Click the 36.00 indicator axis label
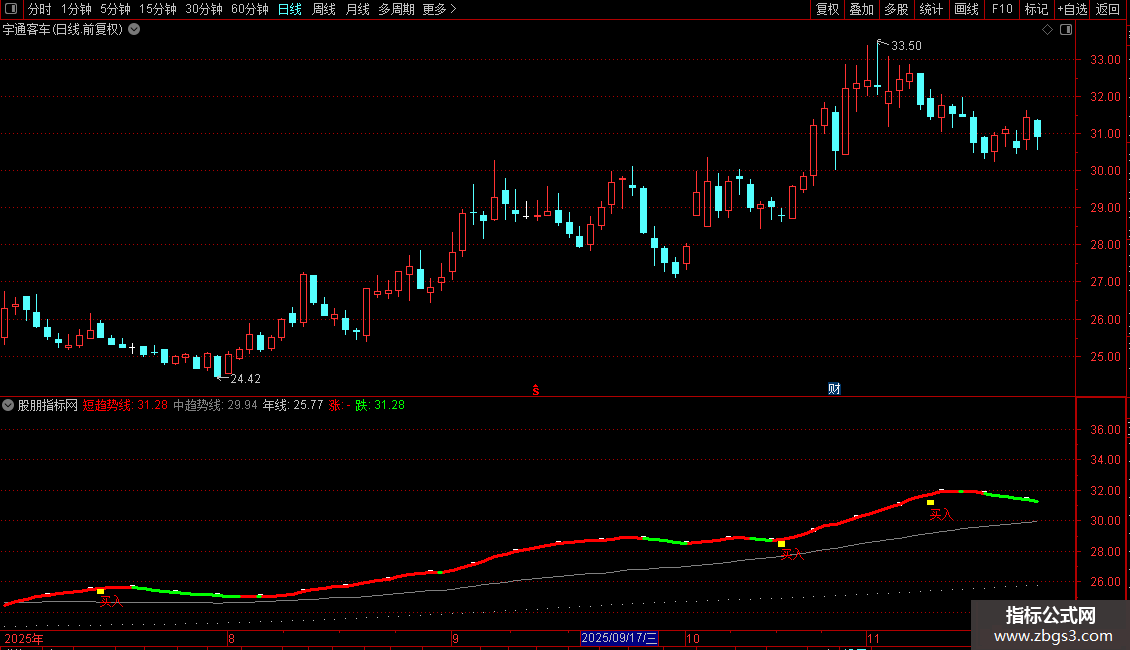Screen dimensions: 1130x650 [1105, 429]
